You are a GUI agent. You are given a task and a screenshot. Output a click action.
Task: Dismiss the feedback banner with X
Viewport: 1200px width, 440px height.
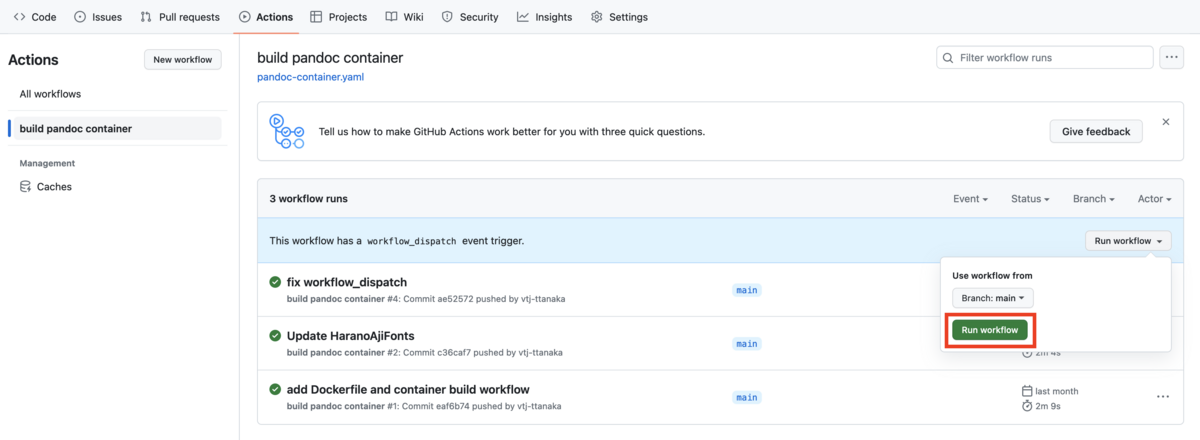[x=1166, y=122]
